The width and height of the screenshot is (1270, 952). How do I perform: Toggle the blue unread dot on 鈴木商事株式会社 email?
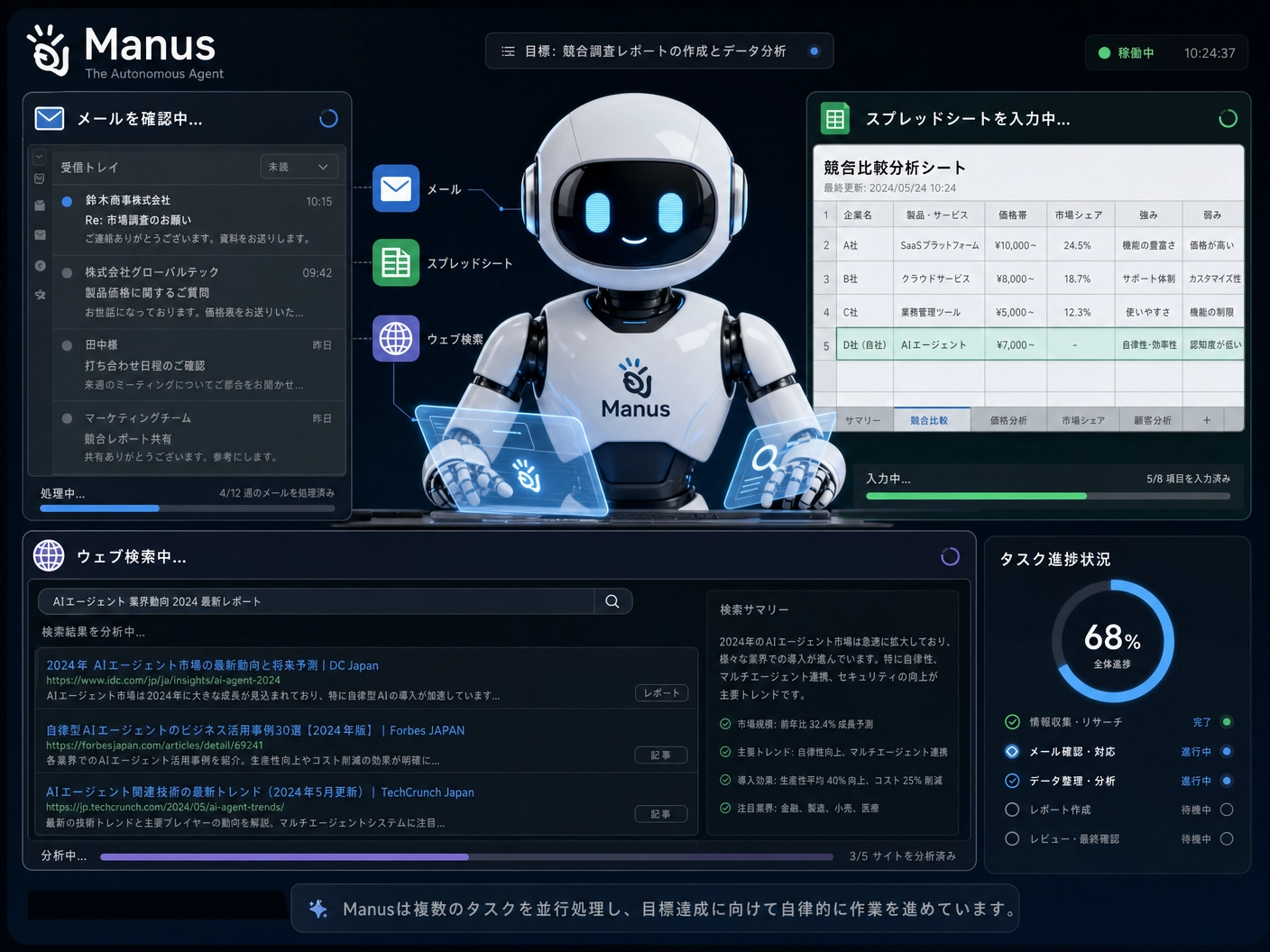67,201
